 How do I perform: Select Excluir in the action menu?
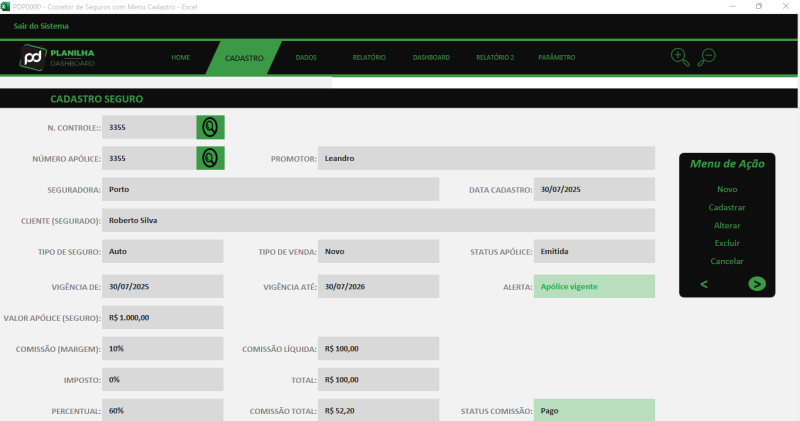point(727,243)
